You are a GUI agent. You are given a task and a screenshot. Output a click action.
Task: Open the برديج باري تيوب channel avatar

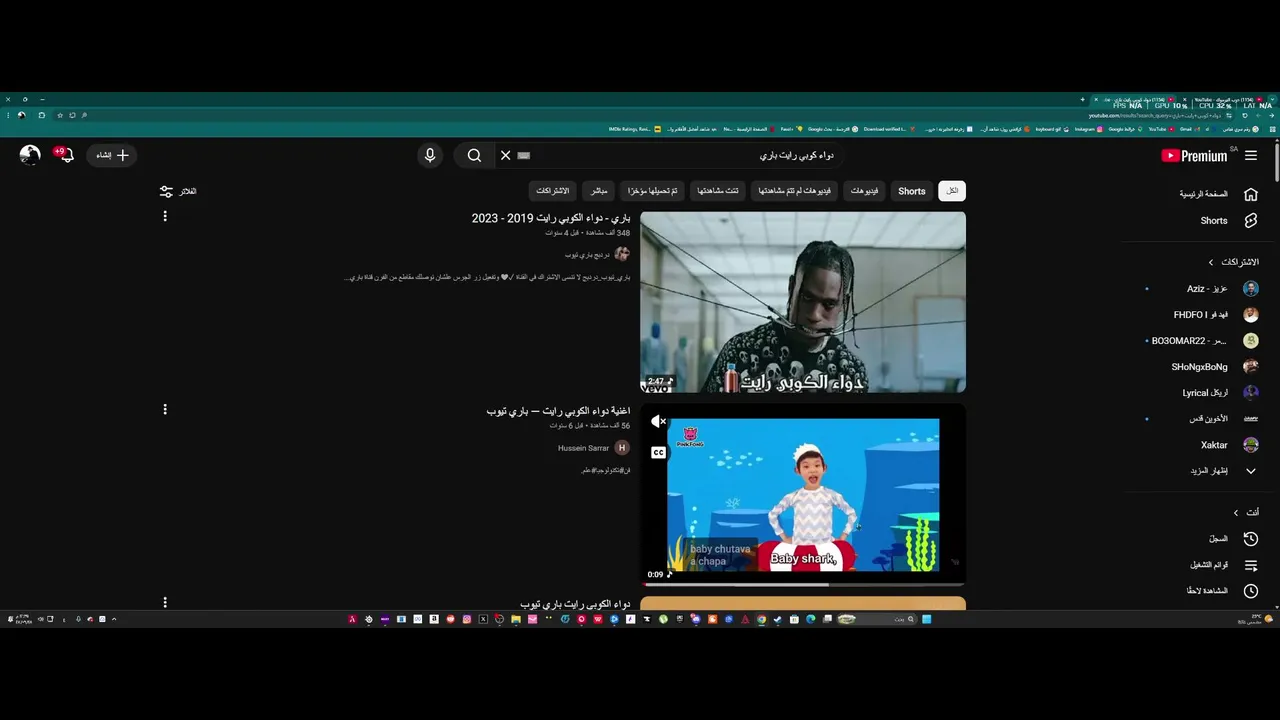click(622, 254)
